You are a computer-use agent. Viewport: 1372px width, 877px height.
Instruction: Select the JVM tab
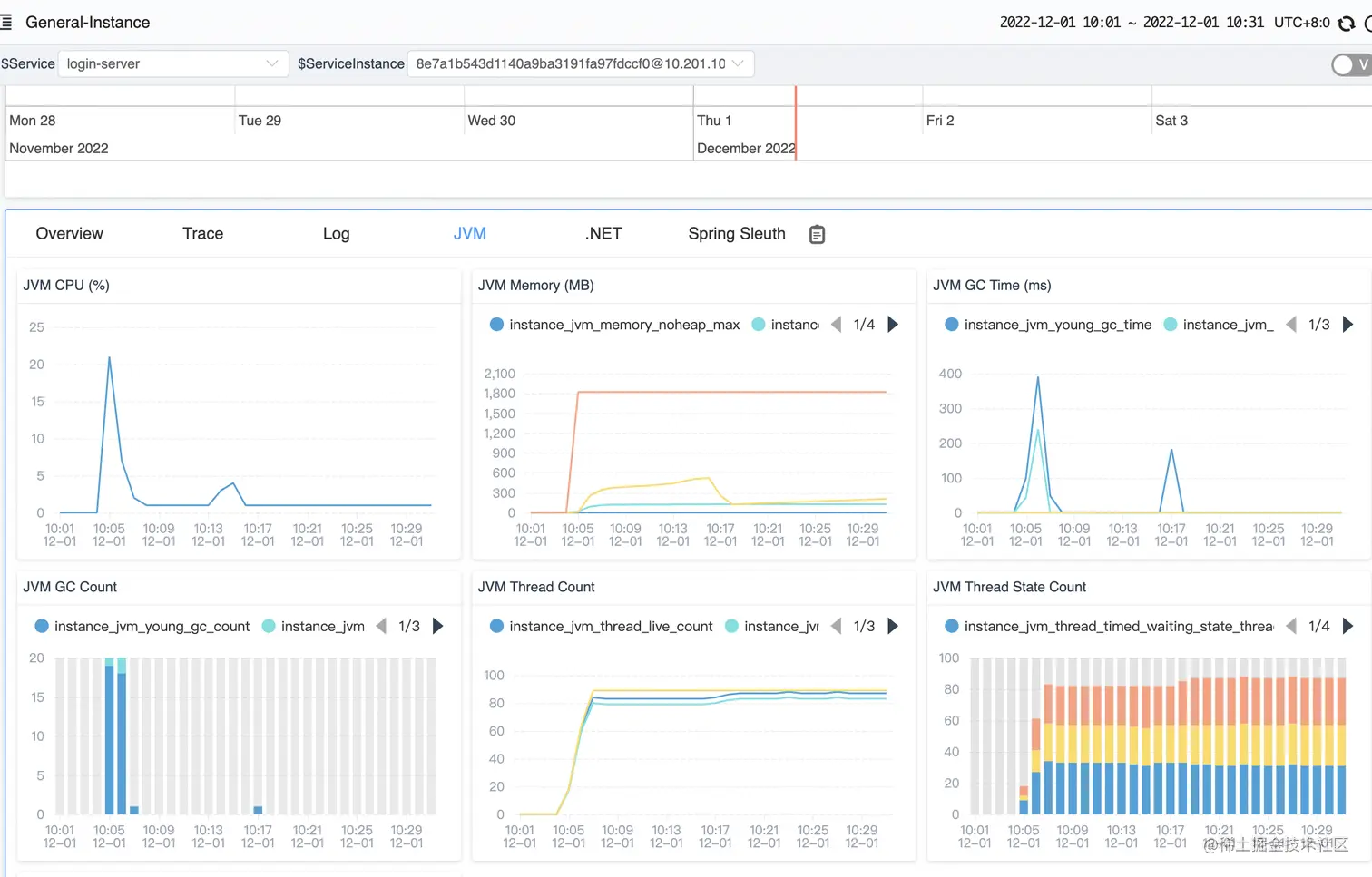(470, 234)
